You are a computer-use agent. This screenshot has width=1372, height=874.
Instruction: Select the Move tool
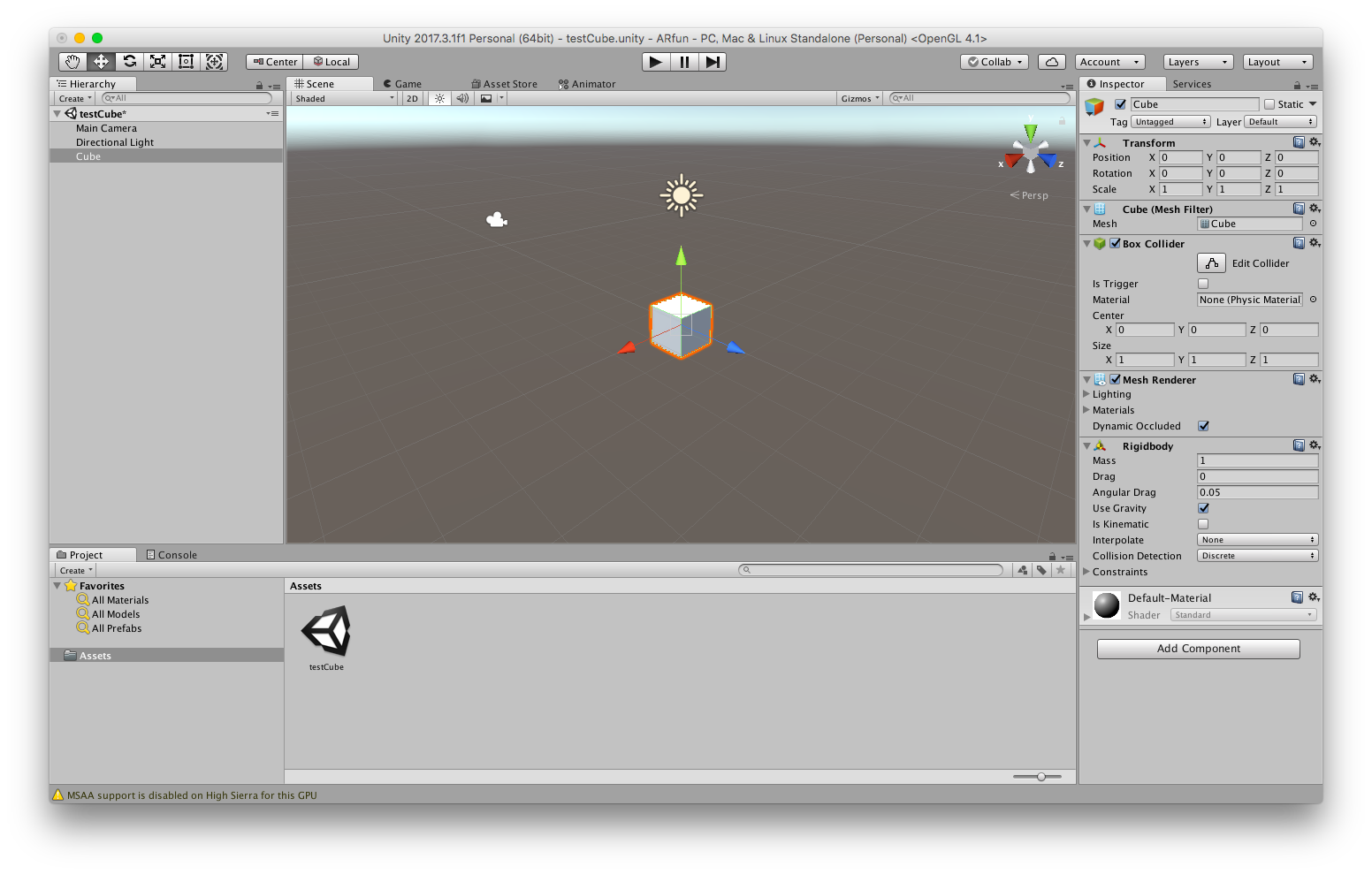coord(101,62)
